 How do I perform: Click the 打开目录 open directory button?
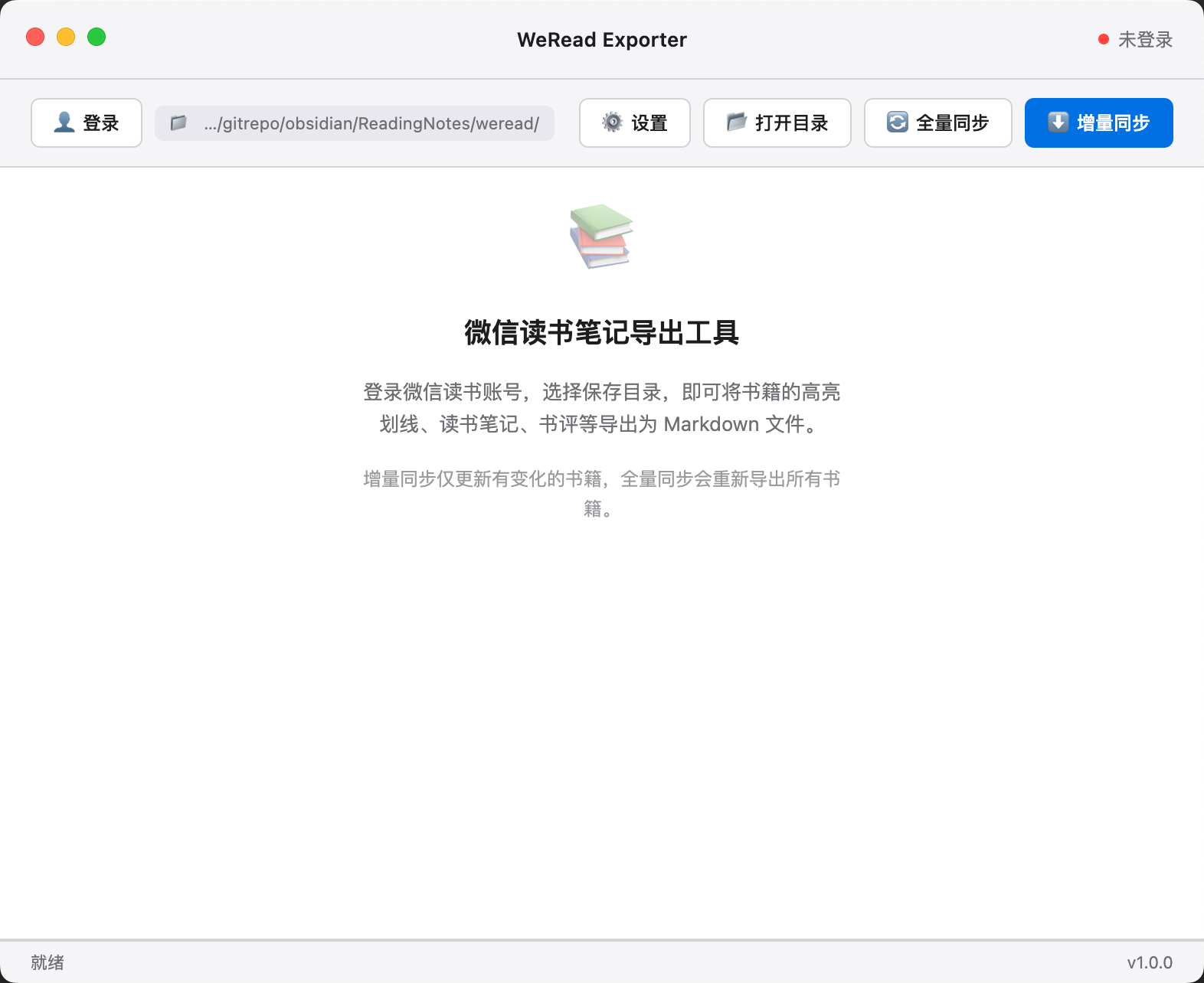click(x=777, y=122)
